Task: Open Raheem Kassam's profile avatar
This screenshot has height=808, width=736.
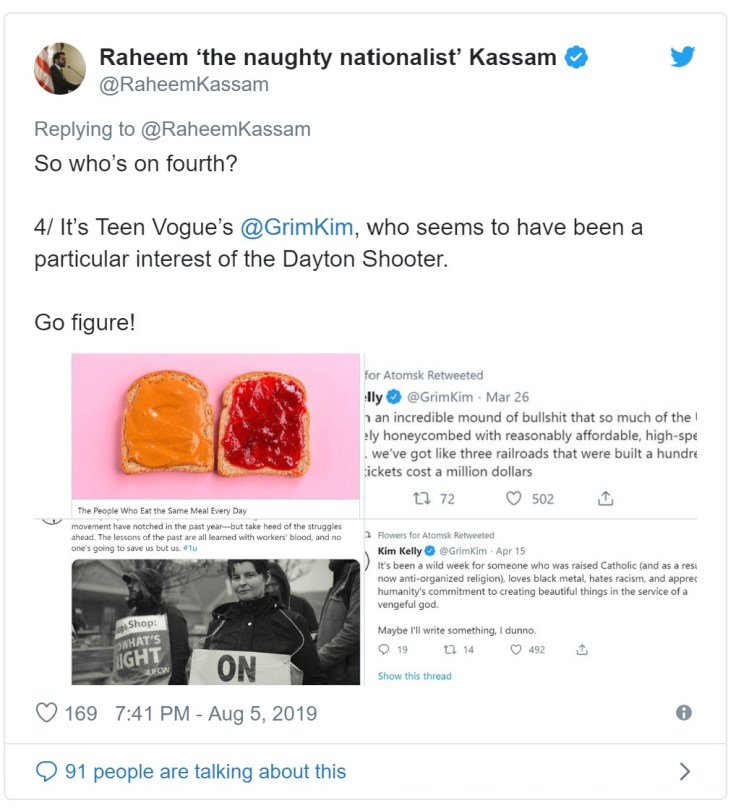Action: (60, 68)
